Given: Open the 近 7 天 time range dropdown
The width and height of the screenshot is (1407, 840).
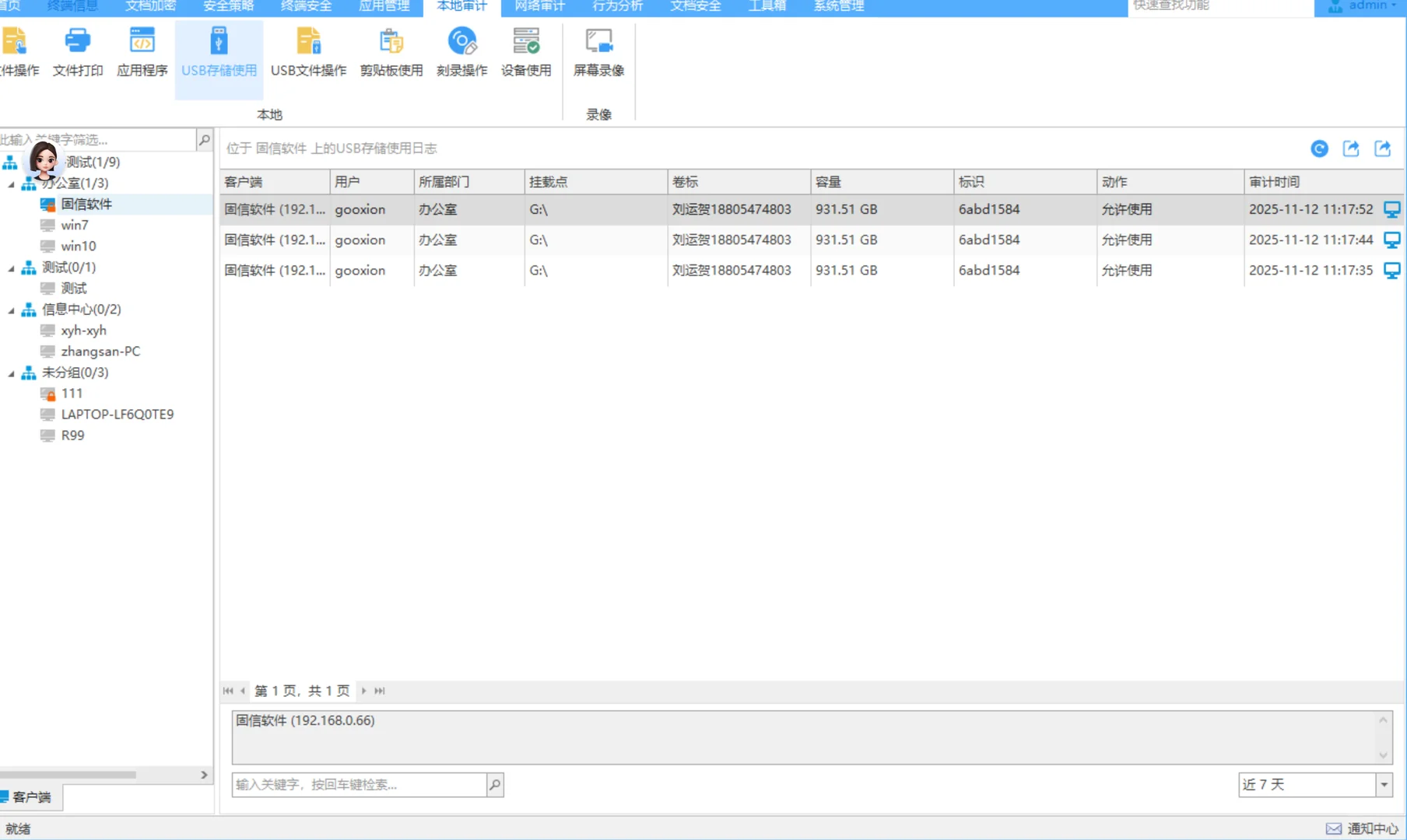Looking at the screenshot, I should tap(1384, 785).
